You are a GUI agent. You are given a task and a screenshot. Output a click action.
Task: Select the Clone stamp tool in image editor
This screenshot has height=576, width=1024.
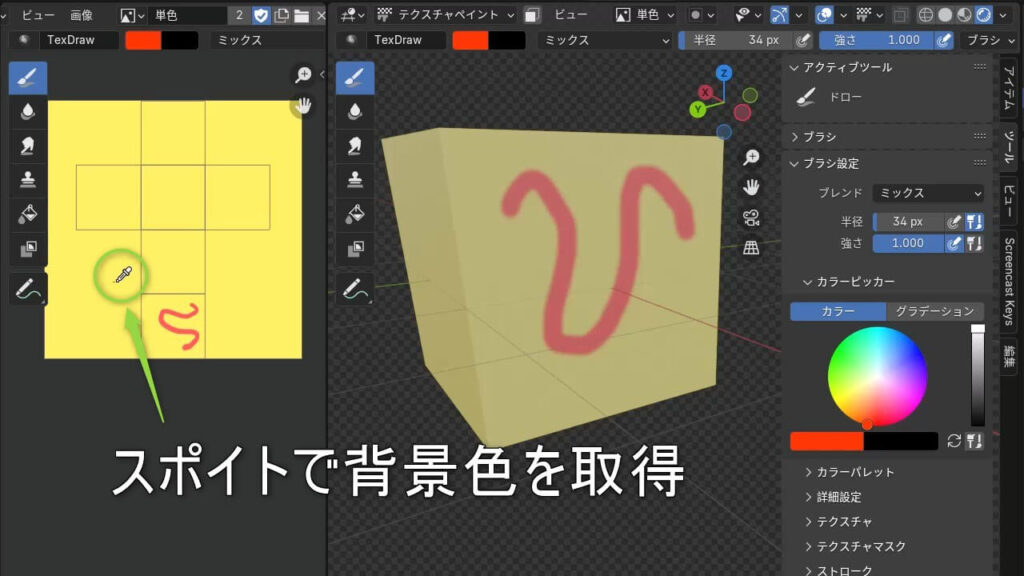tap(27, 180)
